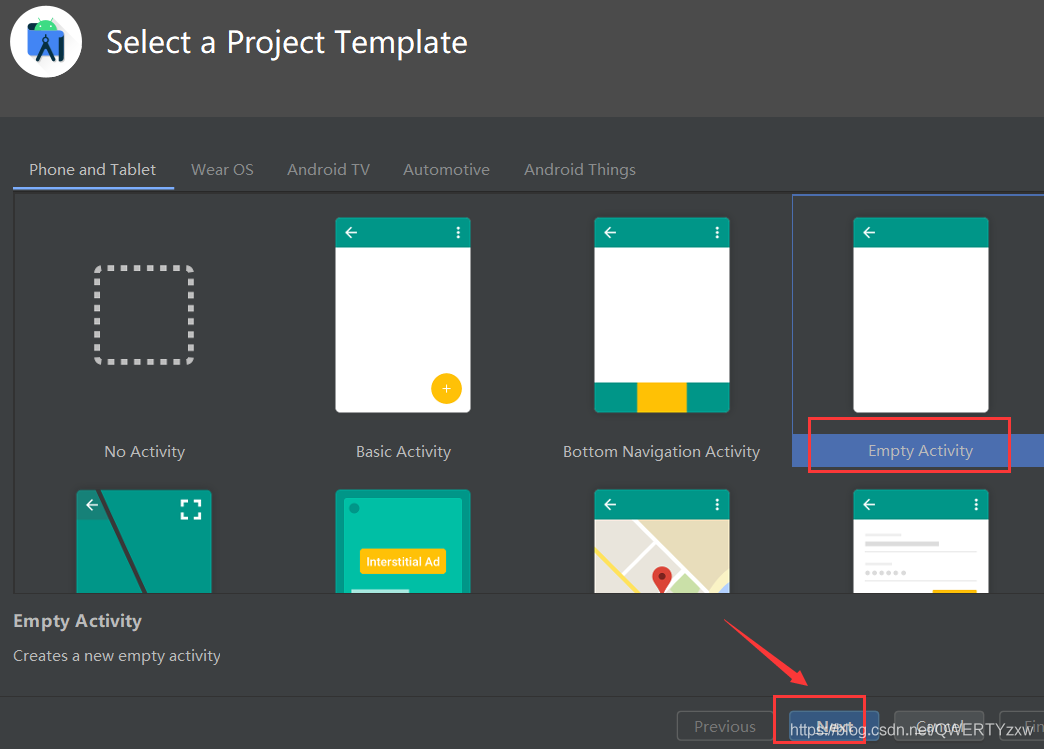This screenshot has width=1044, height=749.
Task: Select the Automotive tab
Action: click(446, 170)
